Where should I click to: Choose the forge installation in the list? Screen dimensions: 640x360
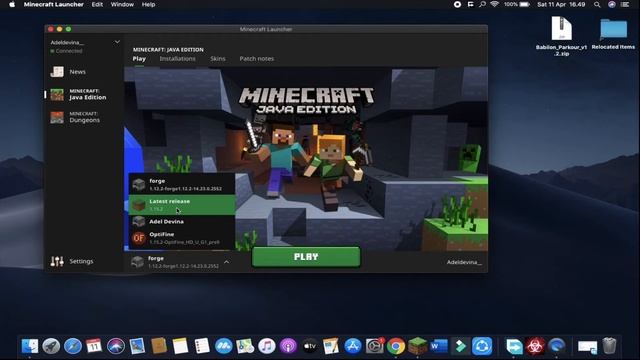coord(182,184)
